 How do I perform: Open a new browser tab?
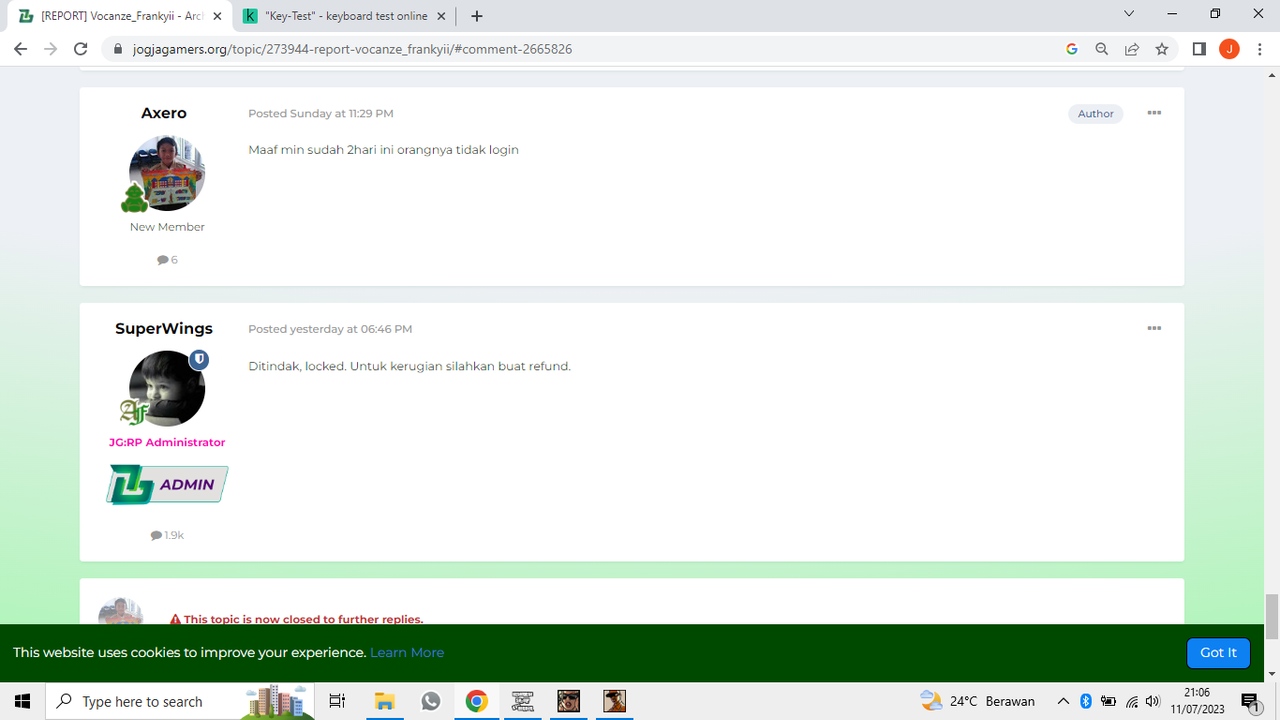point(477,16)
